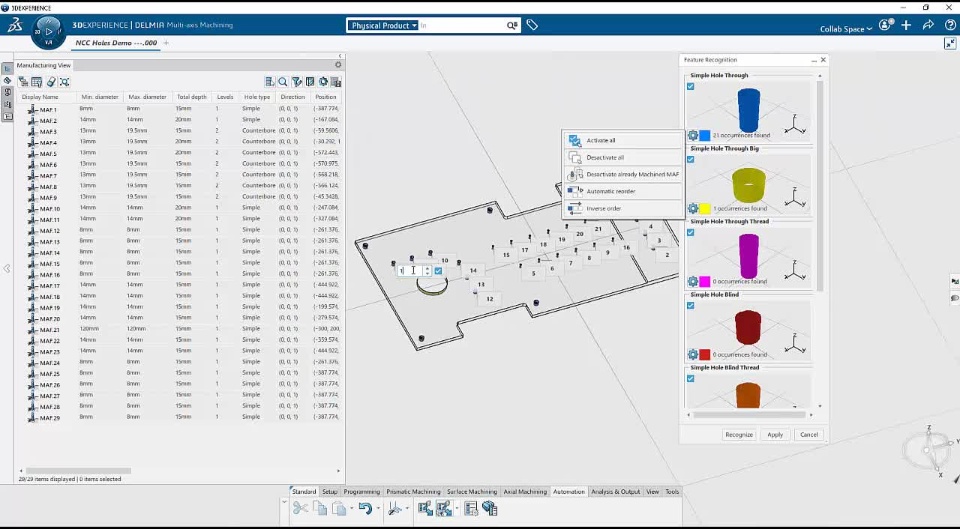
Task: Click the blue gear icon in Manufacturing View toolbar
Action: coord(323,81)
